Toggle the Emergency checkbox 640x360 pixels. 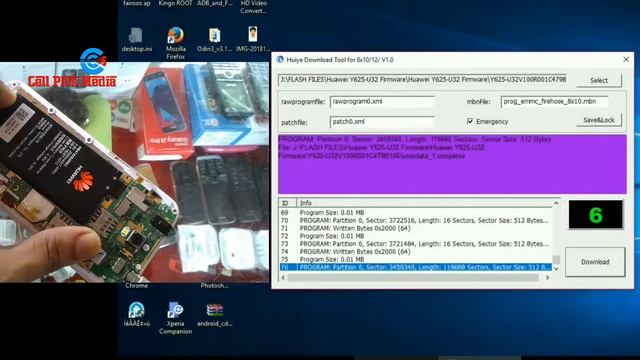(470, 121)
